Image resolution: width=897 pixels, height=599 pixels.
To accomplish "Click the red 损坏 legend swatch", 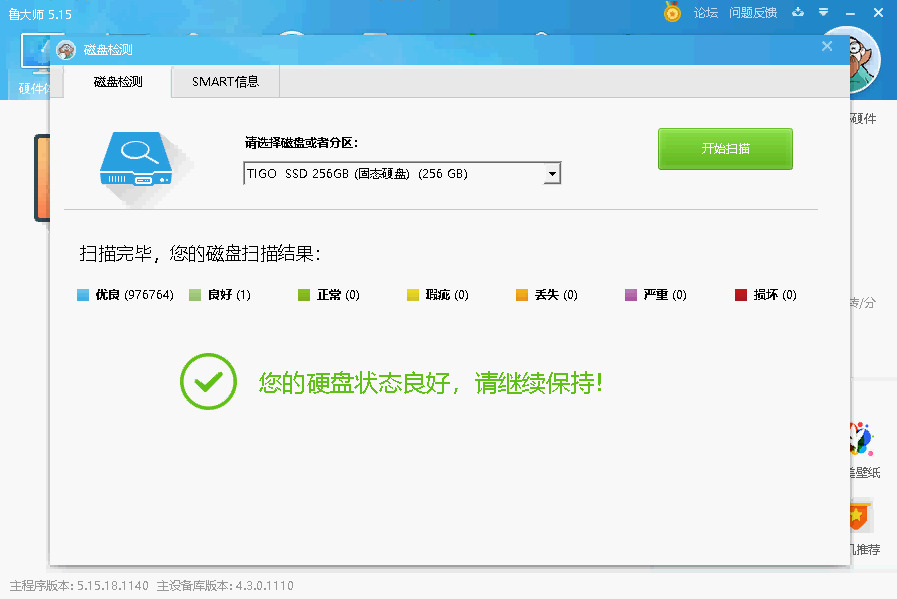I will pyautogui.click(x=741, y=294).
